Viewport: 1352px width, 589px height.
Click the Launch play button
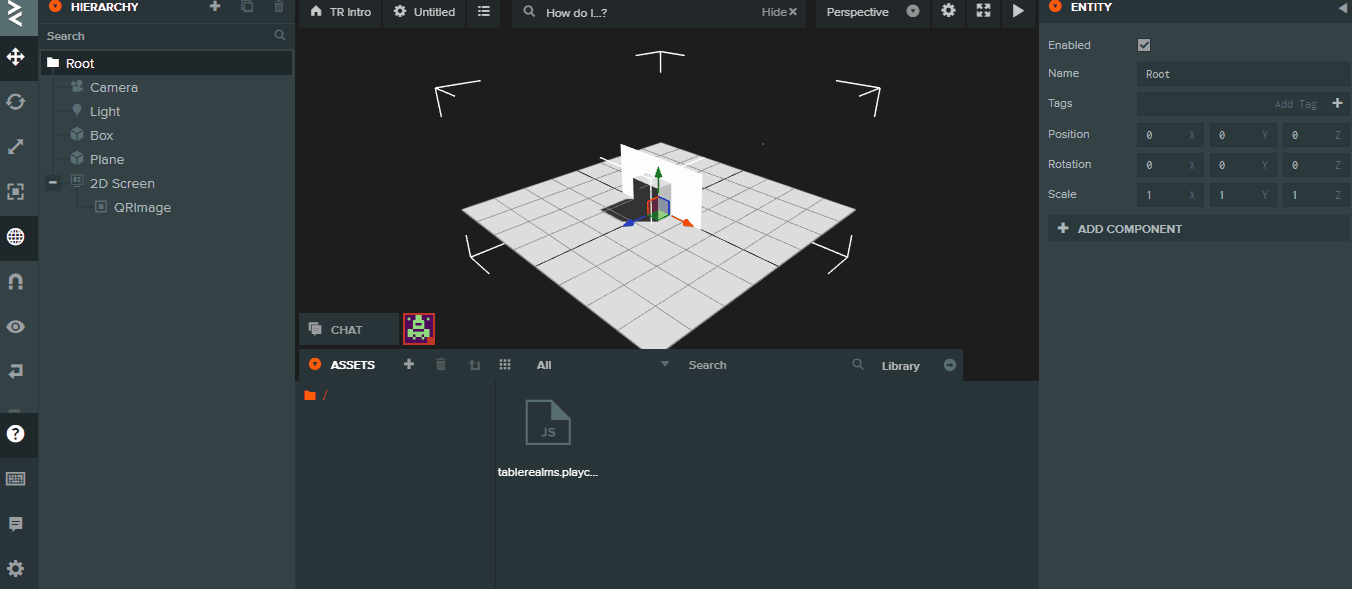[x=1018, y=12]
